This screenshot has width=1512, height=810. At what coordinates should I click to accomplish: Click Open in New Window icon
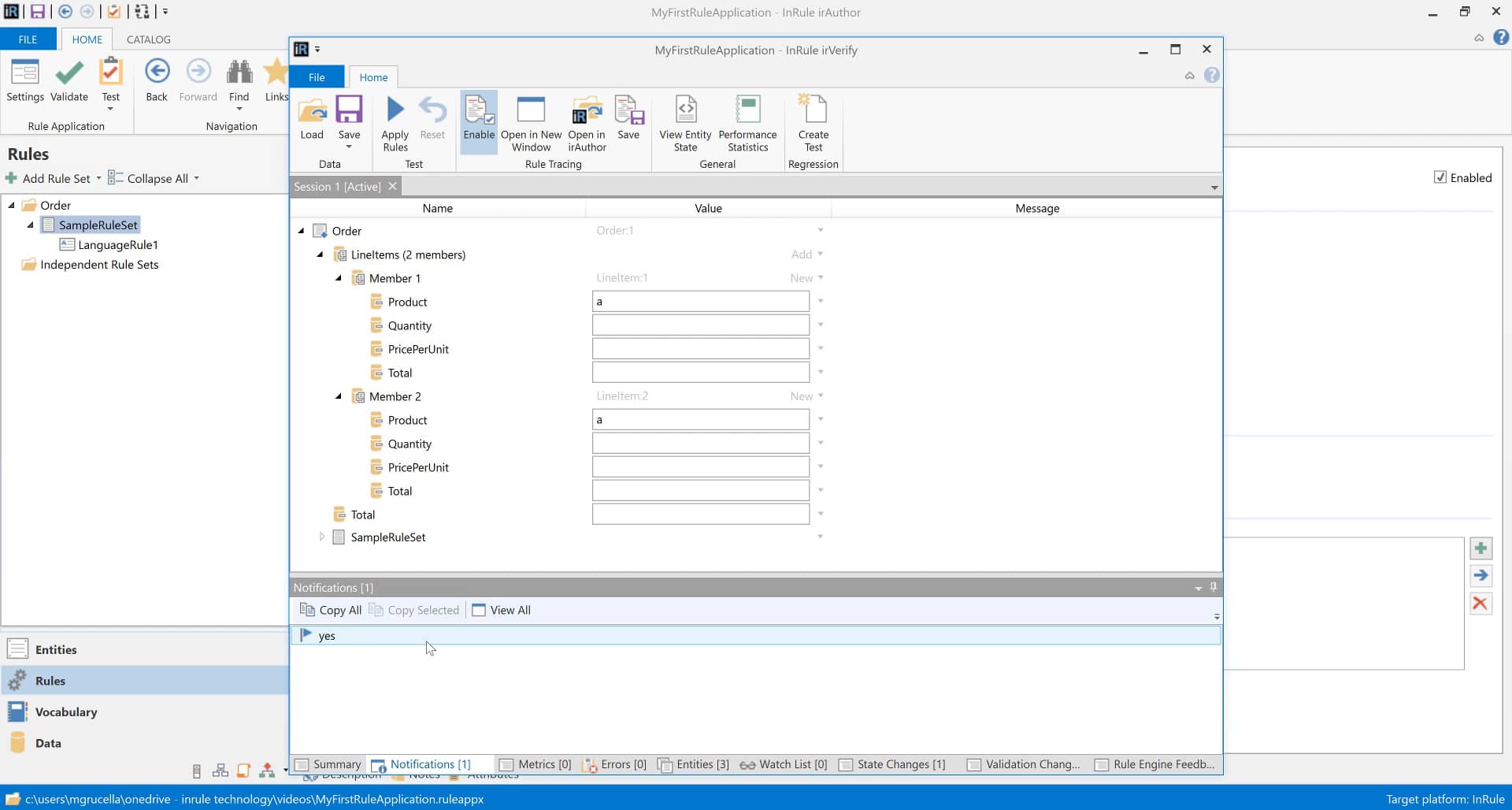(531, 111)
